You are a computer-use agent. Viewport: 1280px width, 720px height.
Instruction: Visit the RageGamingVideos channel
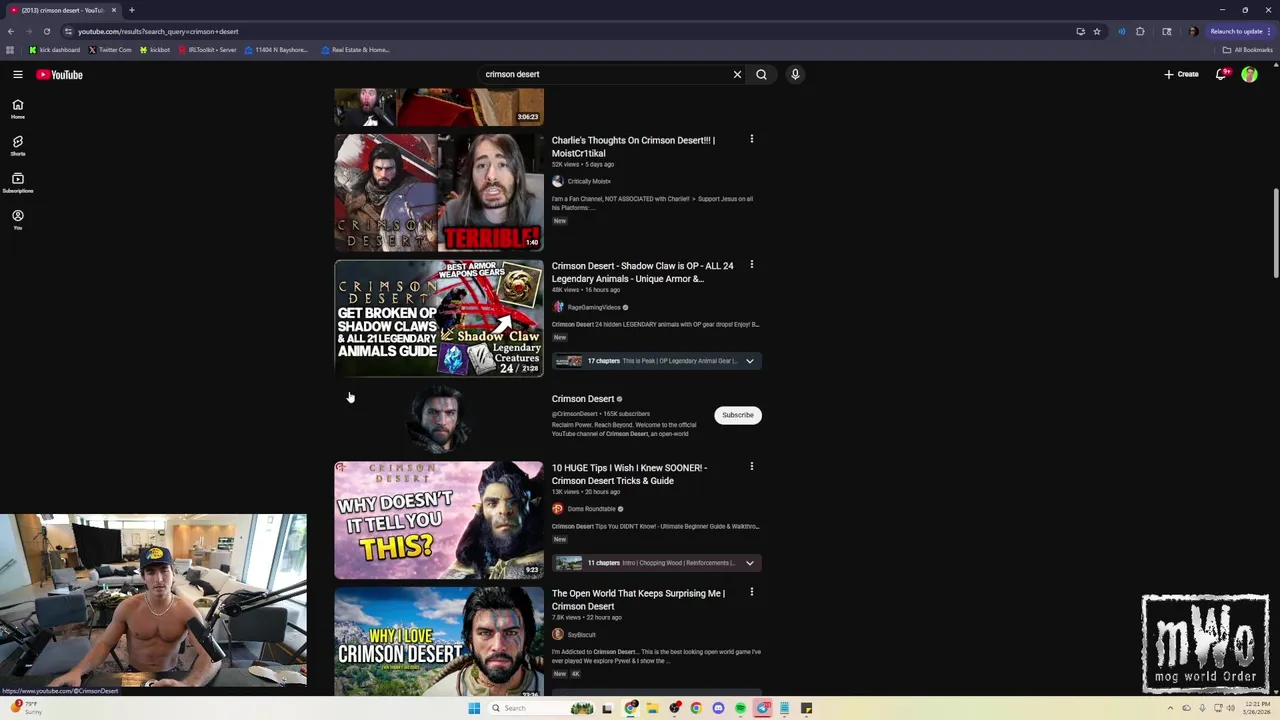coord(594,307)
